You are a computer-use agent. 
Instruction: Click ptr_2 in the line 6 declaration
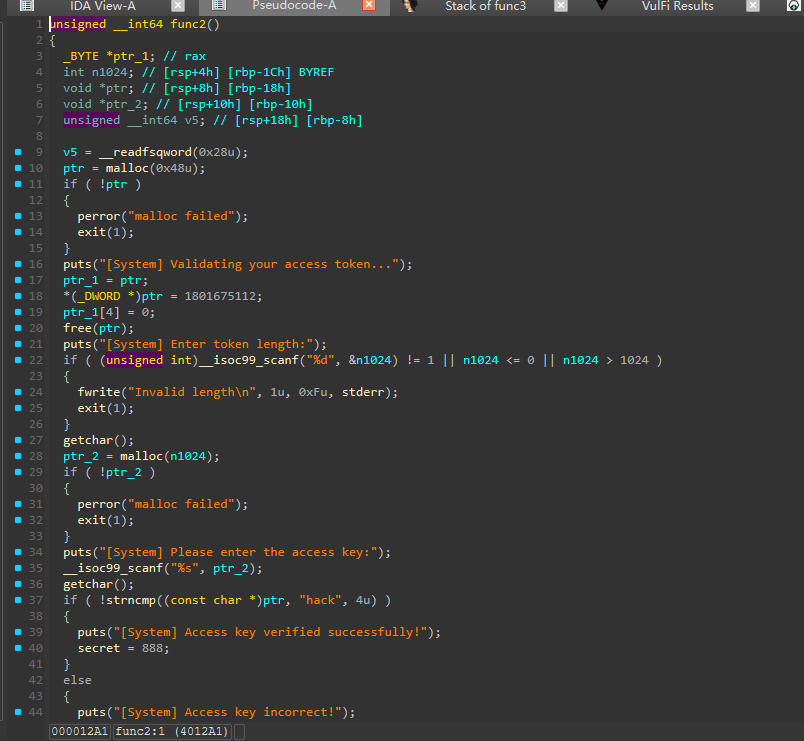point(124,104)
